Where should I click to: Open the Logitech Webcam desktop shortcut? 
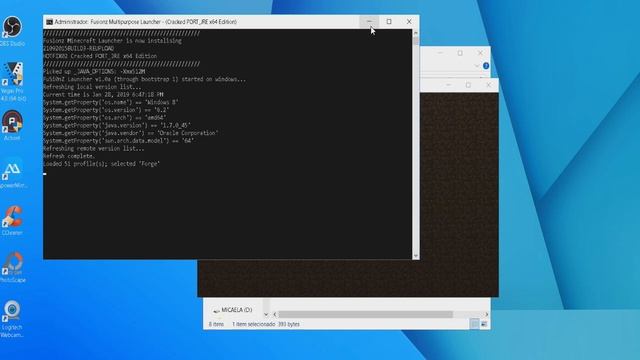12,318
